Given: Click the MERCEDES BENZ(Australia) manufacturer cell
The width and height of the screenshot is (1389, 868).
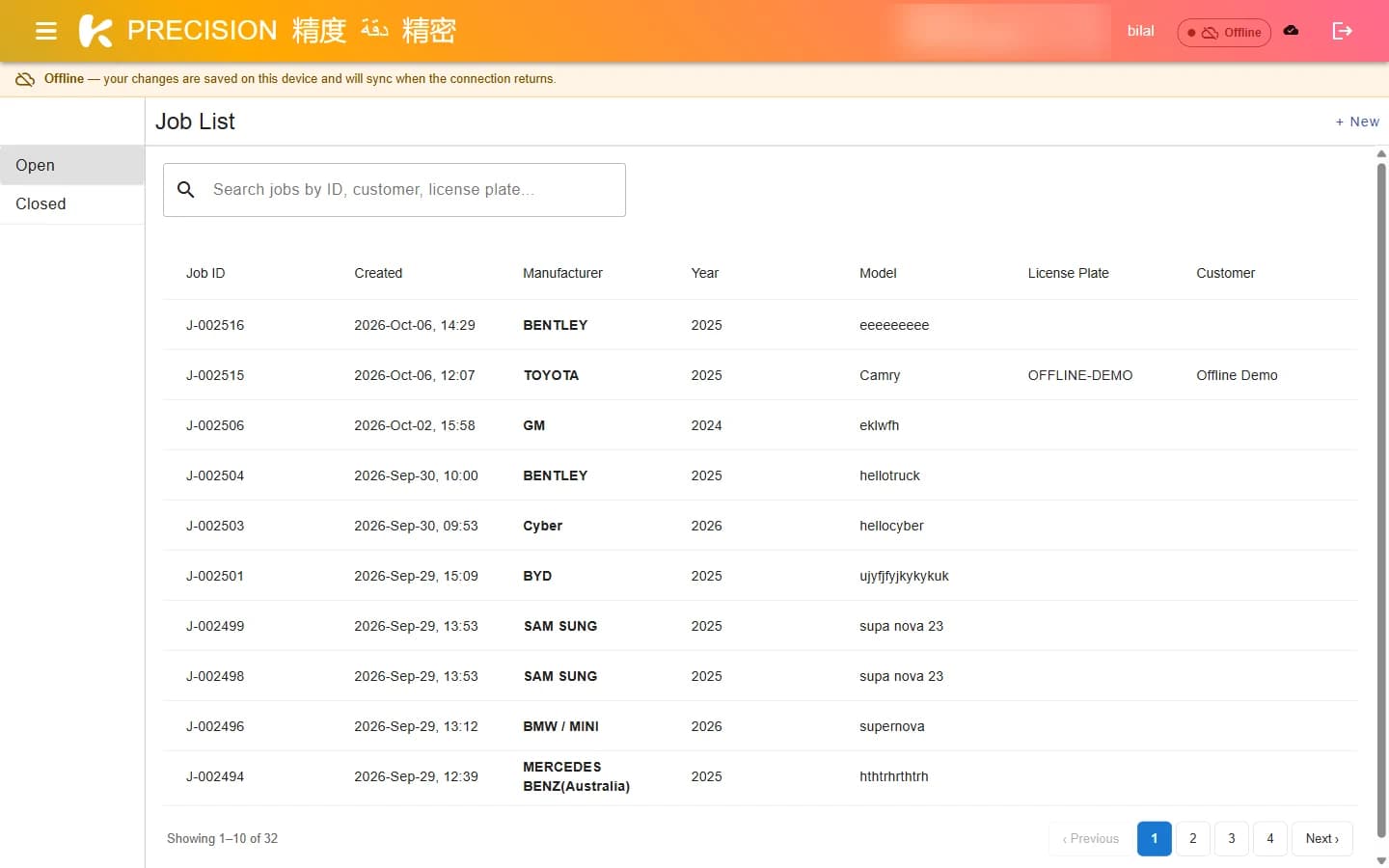Looking at the screenshot, I should click(576, 776).
